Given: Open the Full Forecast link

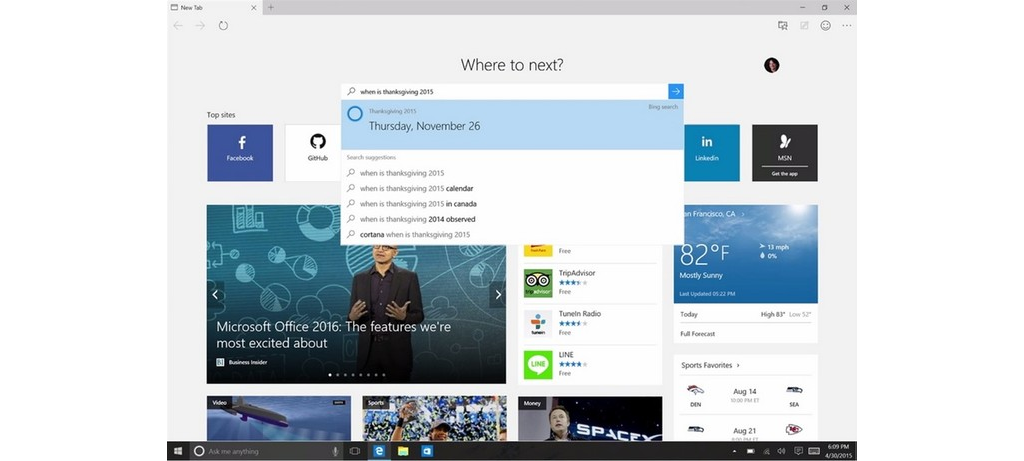Looking at the screenshot, I should pyautogui.click(x=697, y=334).
